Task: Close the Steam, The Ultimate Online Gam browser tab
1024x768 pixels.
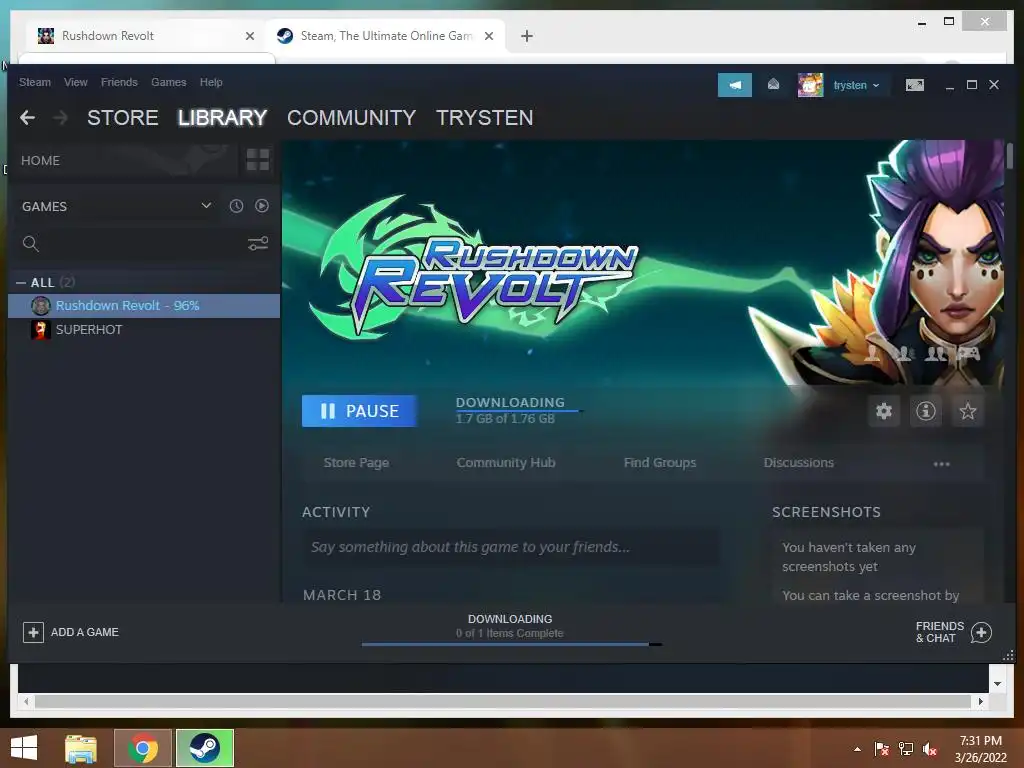Action: [488, 36]
